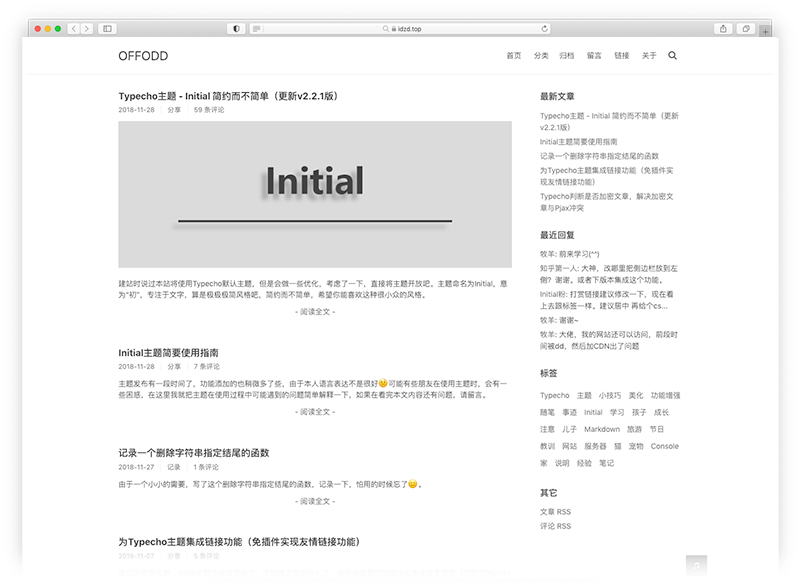Click 7 条评论 comment count link
The height and width of the screenshot is (588, 800).
(207, 366)
